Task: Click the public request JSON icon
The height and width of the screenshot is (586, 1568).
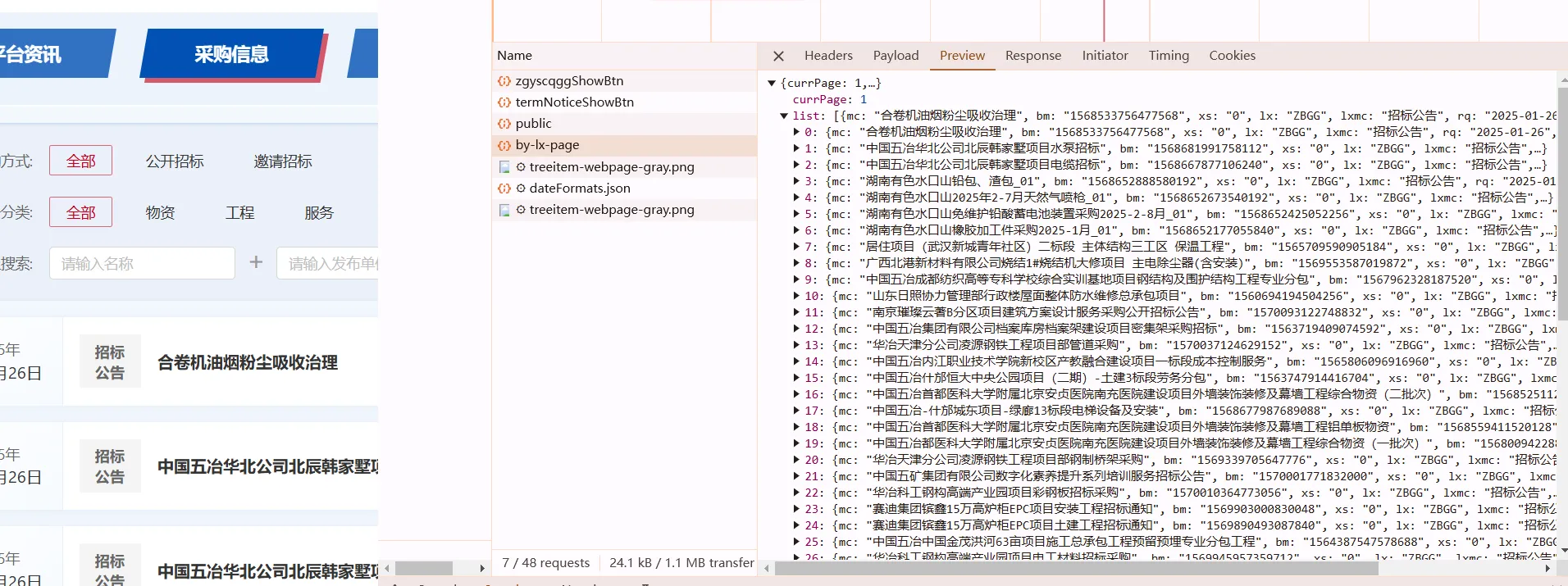Action: click(504, 124)
